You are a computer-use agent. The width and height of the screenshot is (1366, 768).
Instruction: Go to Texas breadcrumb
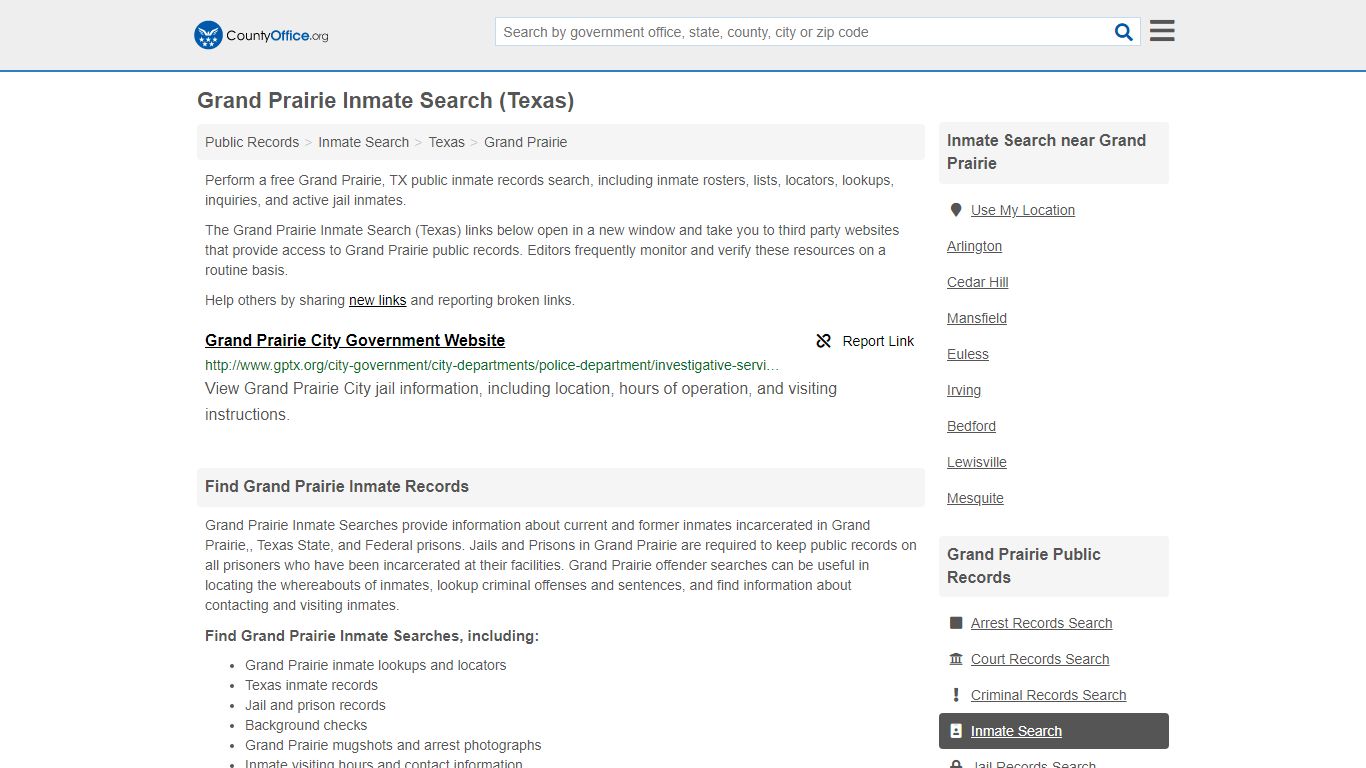446,142
